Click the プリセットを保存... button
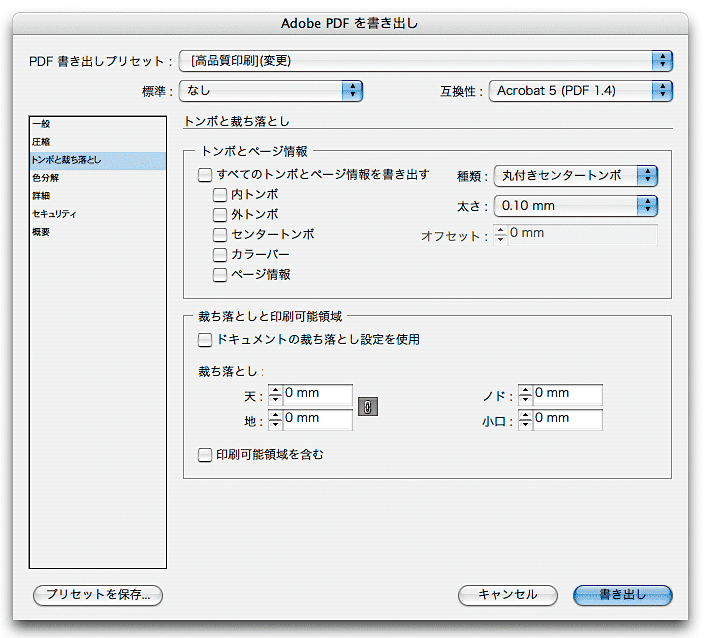The width and height of the screenshot is (705, 638). 98,595
